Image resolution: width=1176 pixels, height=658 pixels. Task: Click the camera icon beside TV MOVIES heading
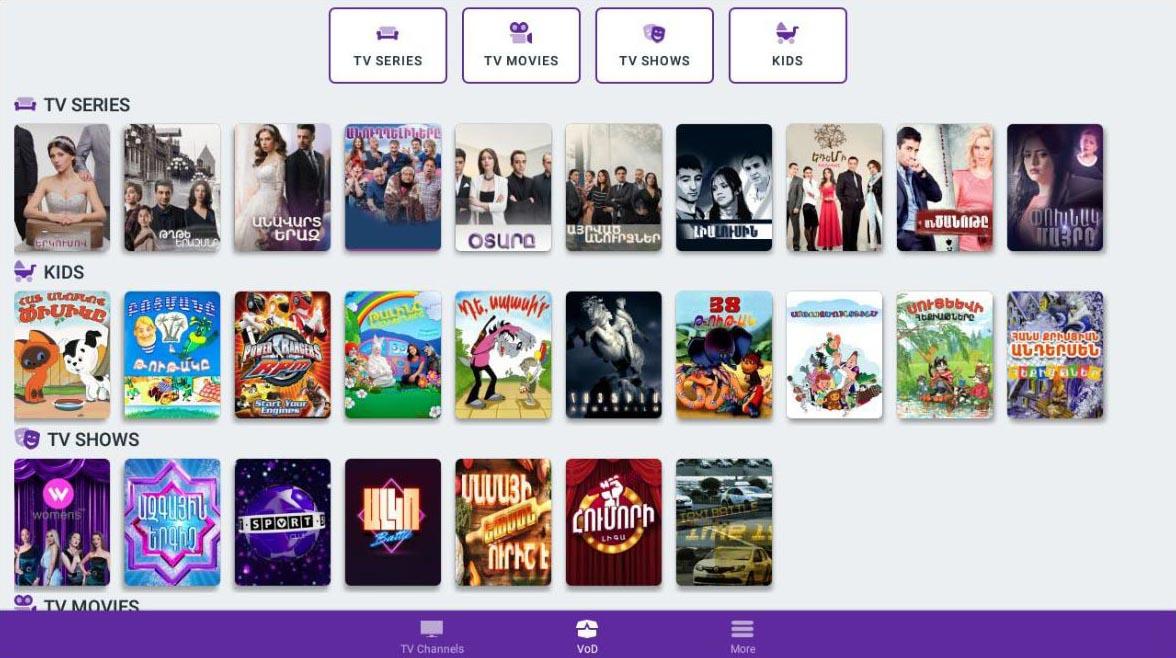click(x=25, y=602)
